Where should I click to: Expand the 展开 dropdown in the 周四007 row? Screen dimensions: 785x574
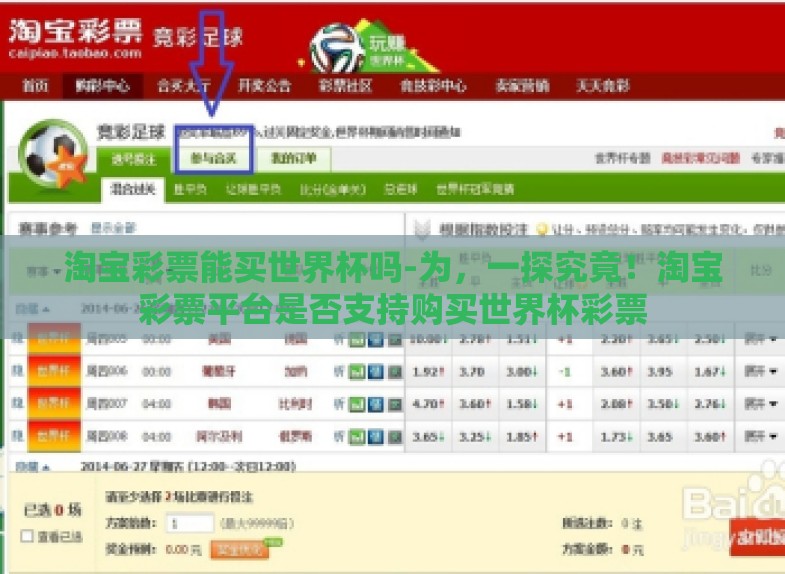(x=760, y=404)
